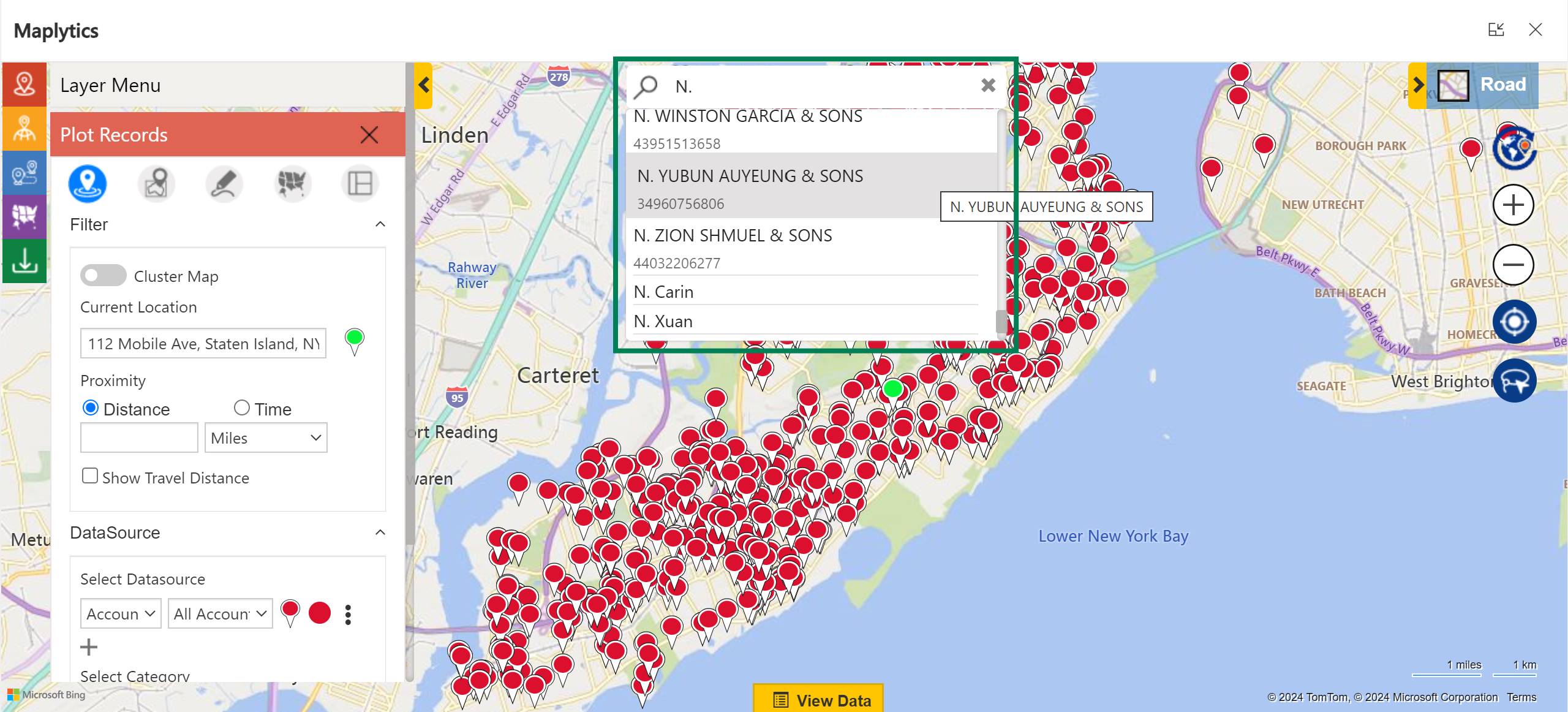Select the search by location tab icon

pyautogui.click(x=156, y=183)
